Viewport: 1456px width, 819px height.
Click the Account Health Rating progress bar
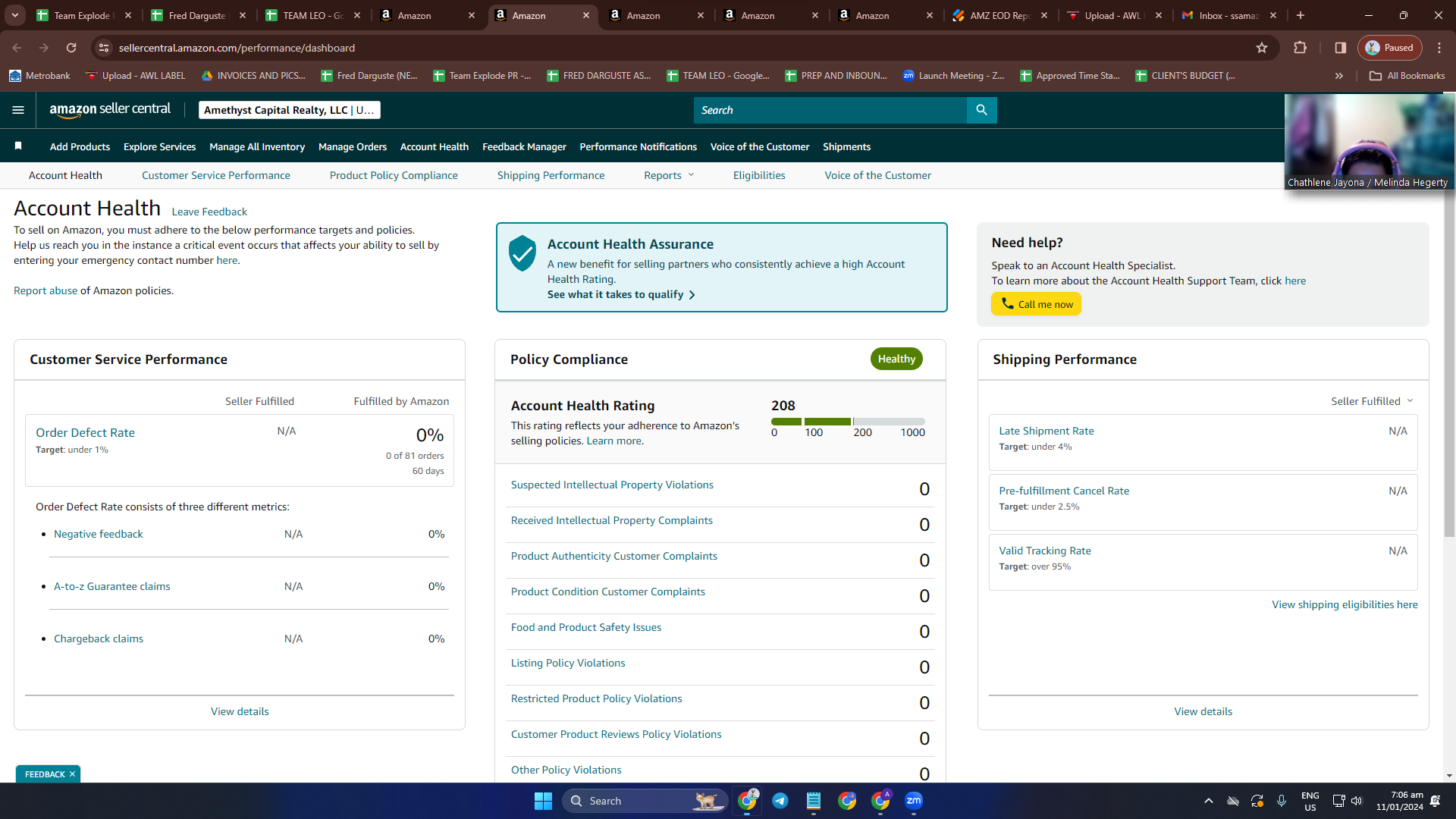pyautogui.click(x=848, y=422)
